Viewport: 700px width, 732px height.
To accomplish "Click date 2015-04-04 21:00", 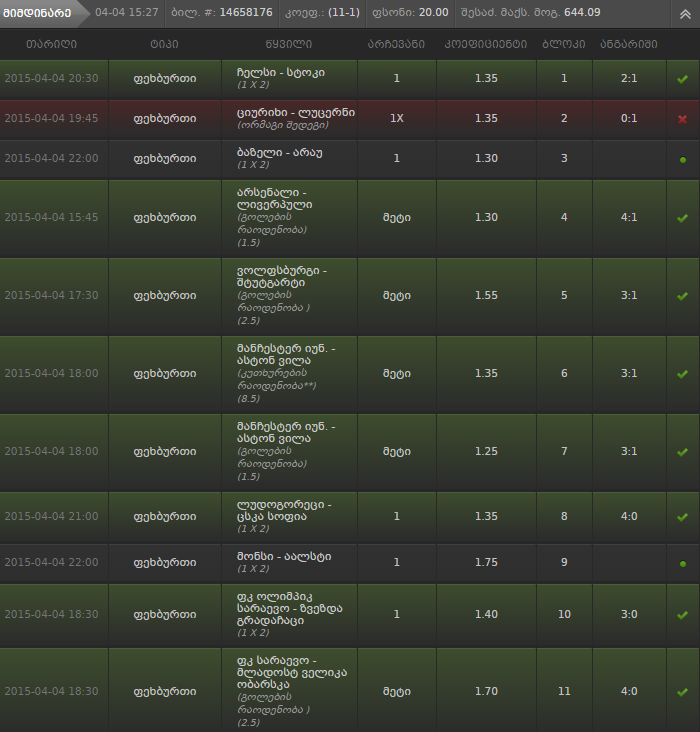I will click(x=51, y=516).
